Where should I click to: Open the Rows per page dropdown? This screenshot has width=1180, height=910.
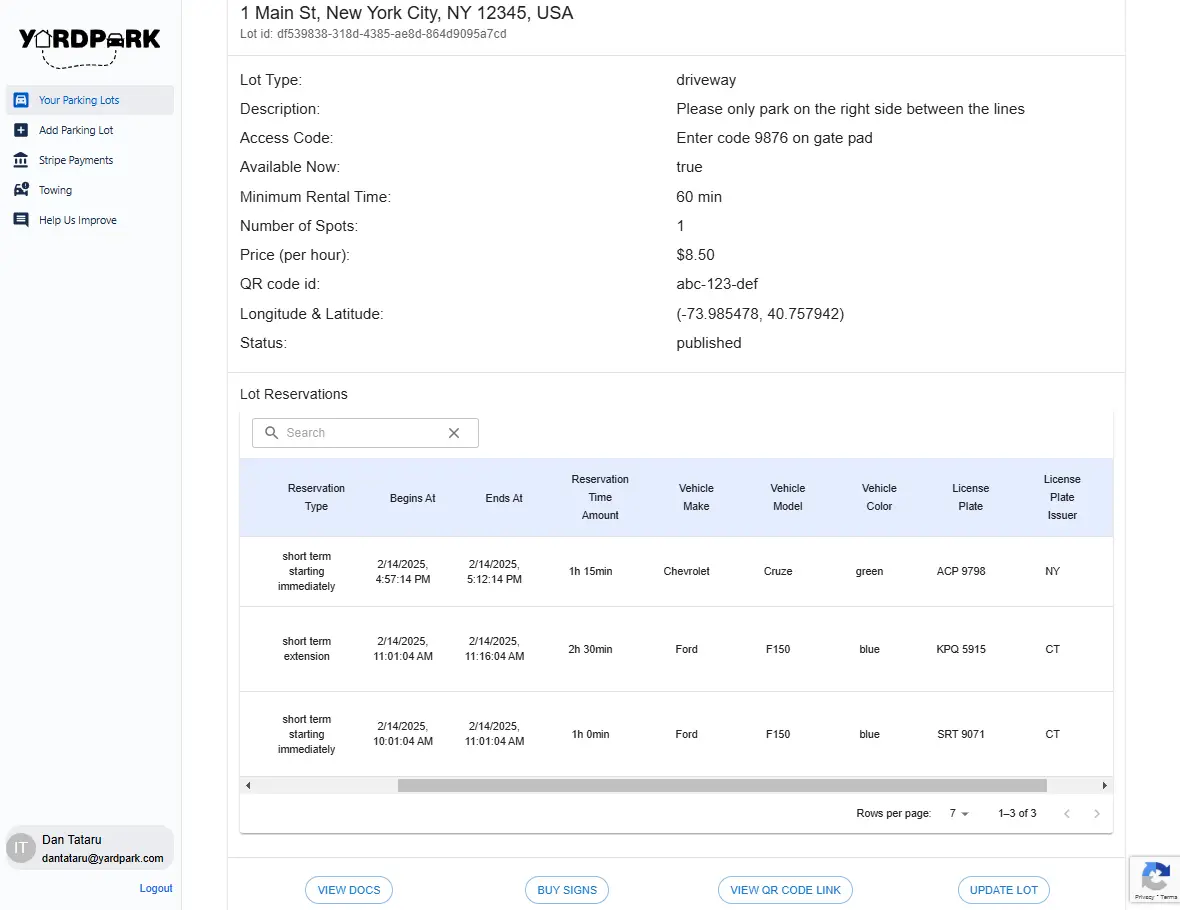959,814
